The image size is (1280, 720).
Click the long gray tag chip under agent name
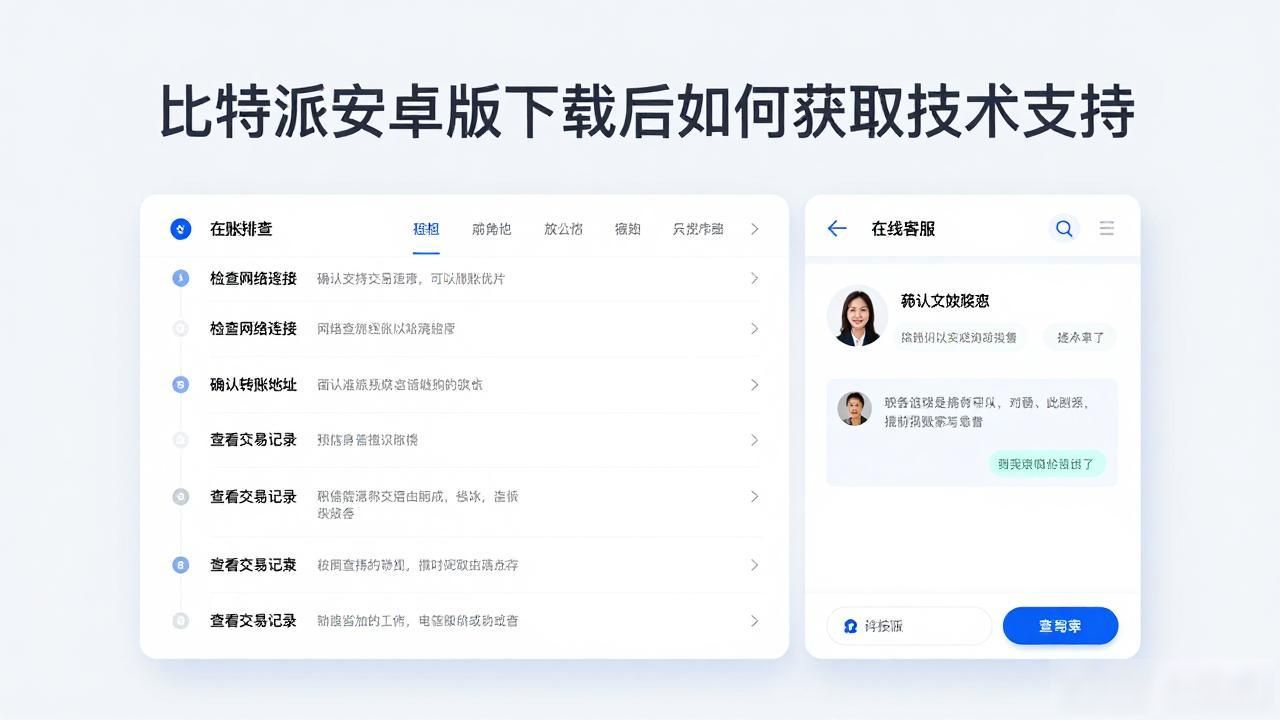(x=959, y=337)
